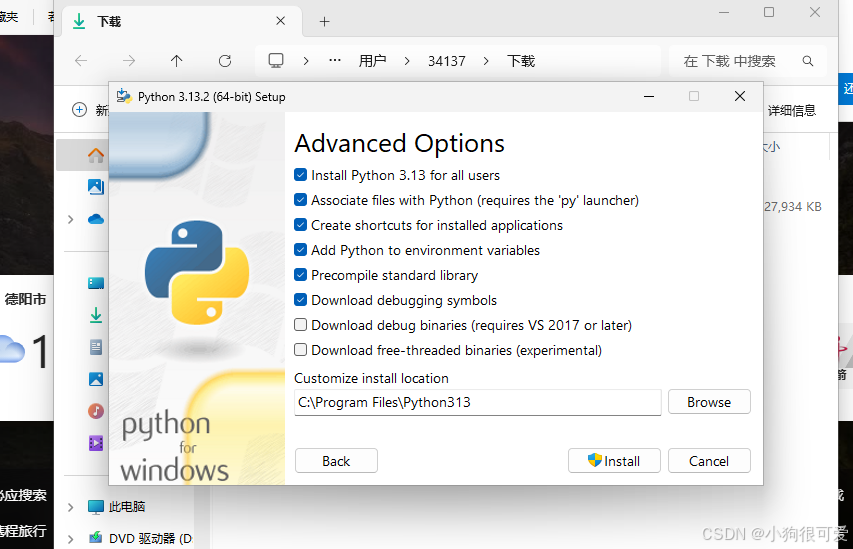Open Desktop folder in Explorer sidebar

coord(96,283)
